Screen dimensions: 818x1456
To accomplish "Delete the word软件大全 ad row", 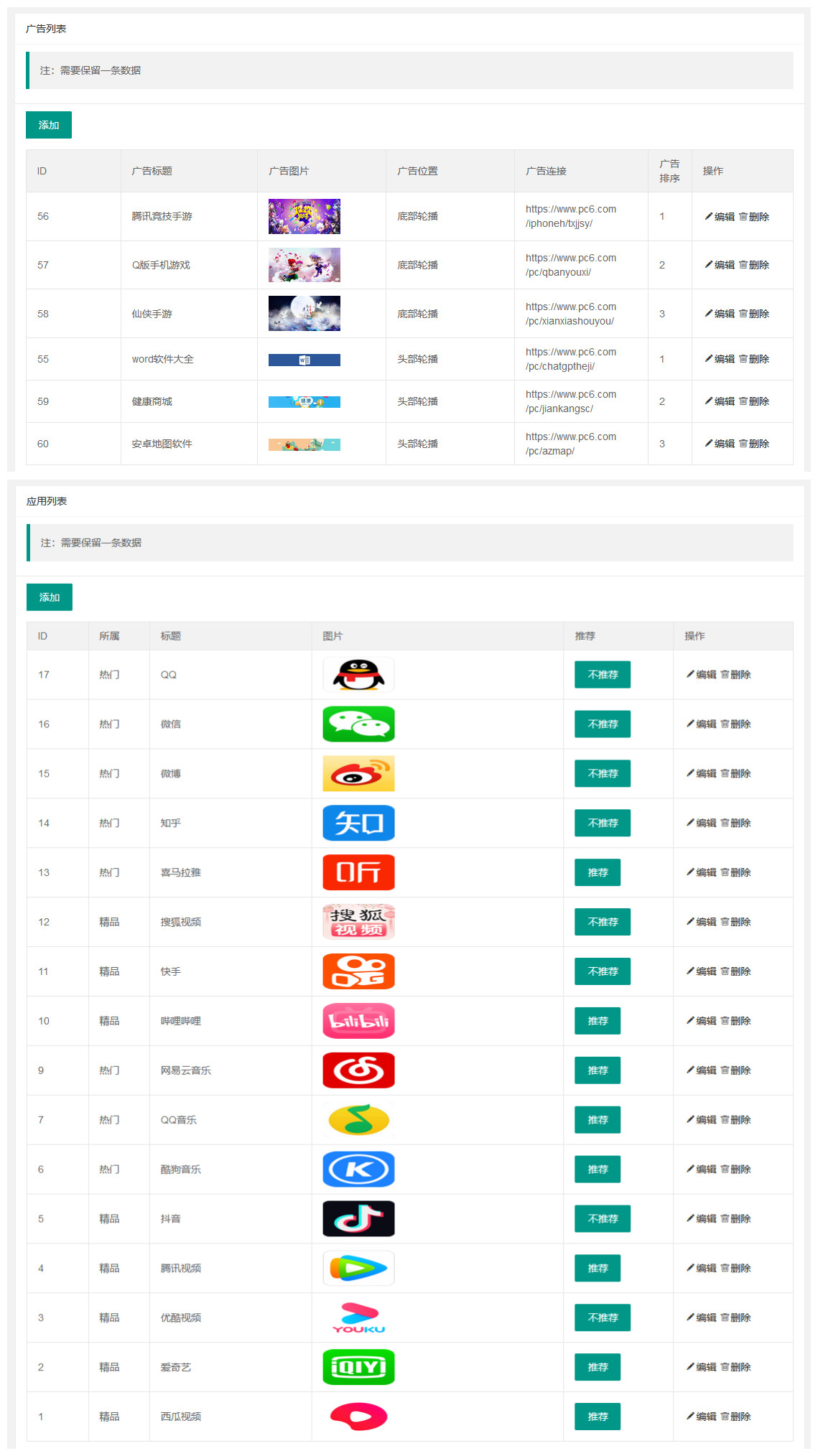I will [754, 359].
